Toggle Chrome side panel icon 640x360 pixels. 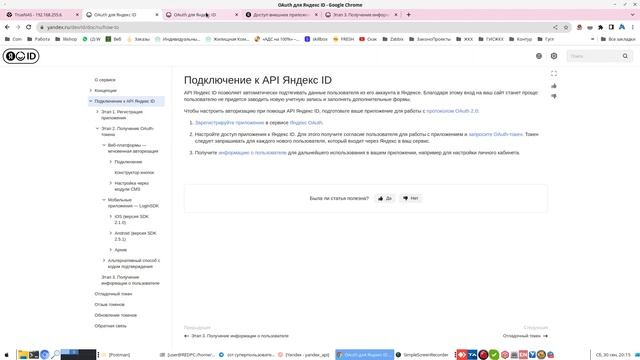611,27
